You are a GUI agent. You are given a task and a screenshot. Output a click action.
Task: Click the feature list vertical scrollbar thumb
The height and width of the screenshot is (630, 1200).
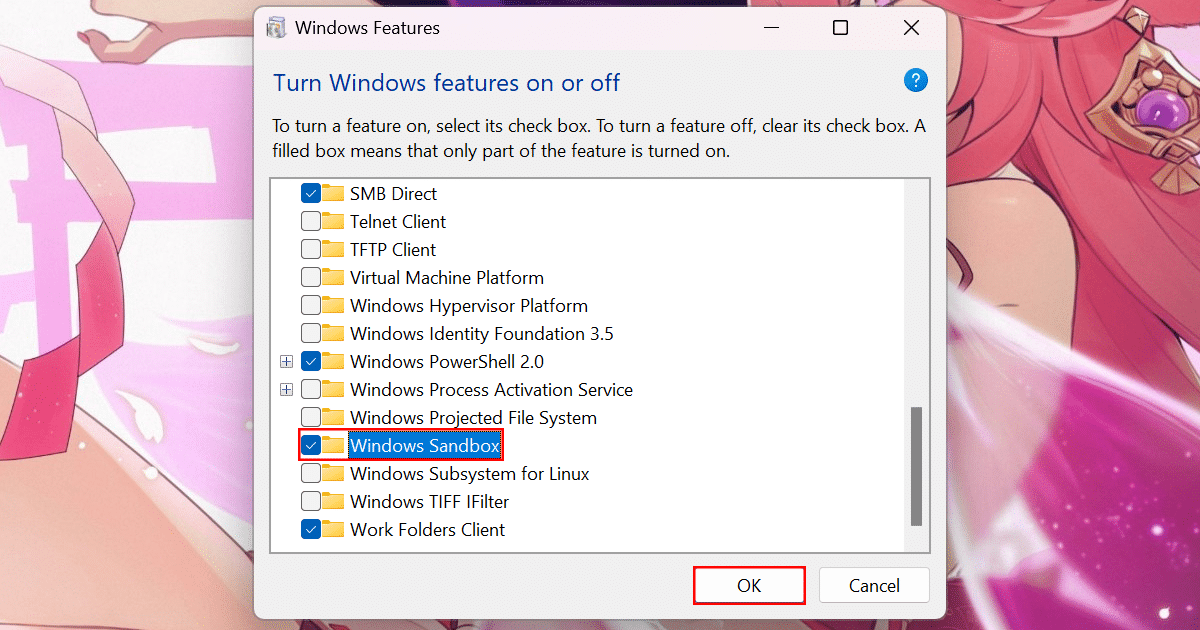point(915,465)
